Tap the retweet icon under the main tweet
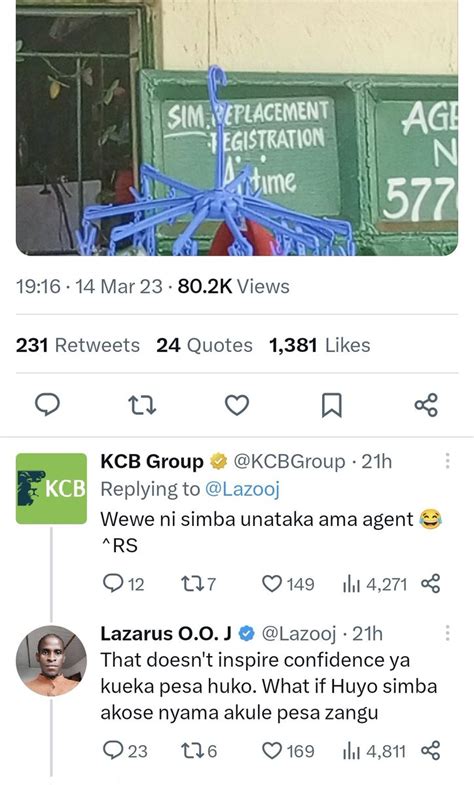Viewport: 474px width, 785px height. tap(142, 405)
